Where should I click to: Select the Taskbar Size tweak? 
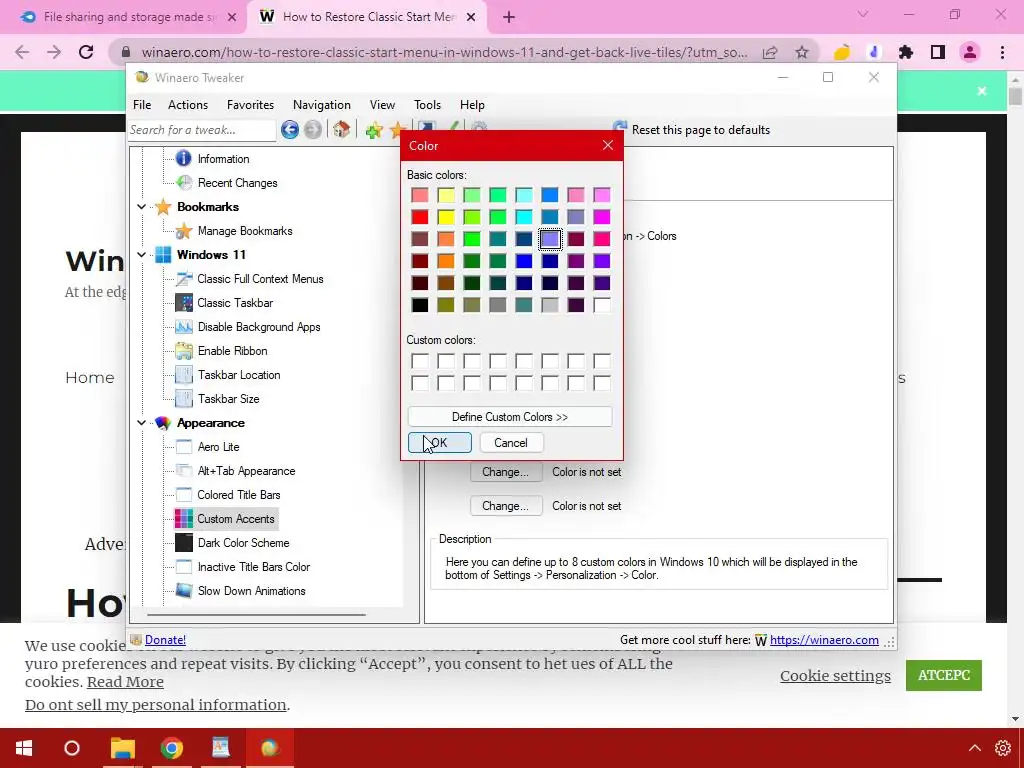pos(229,399)
